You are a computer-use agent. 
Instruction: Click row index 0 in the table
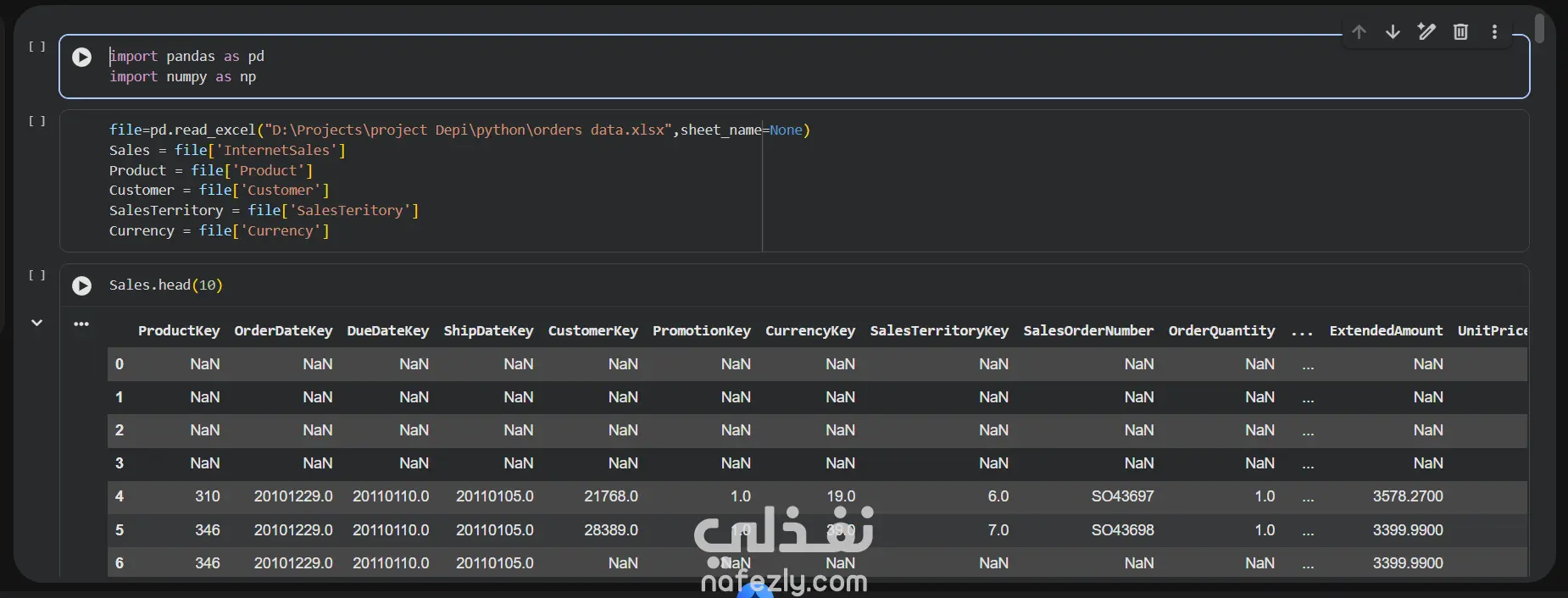click(x=120, y=364)
